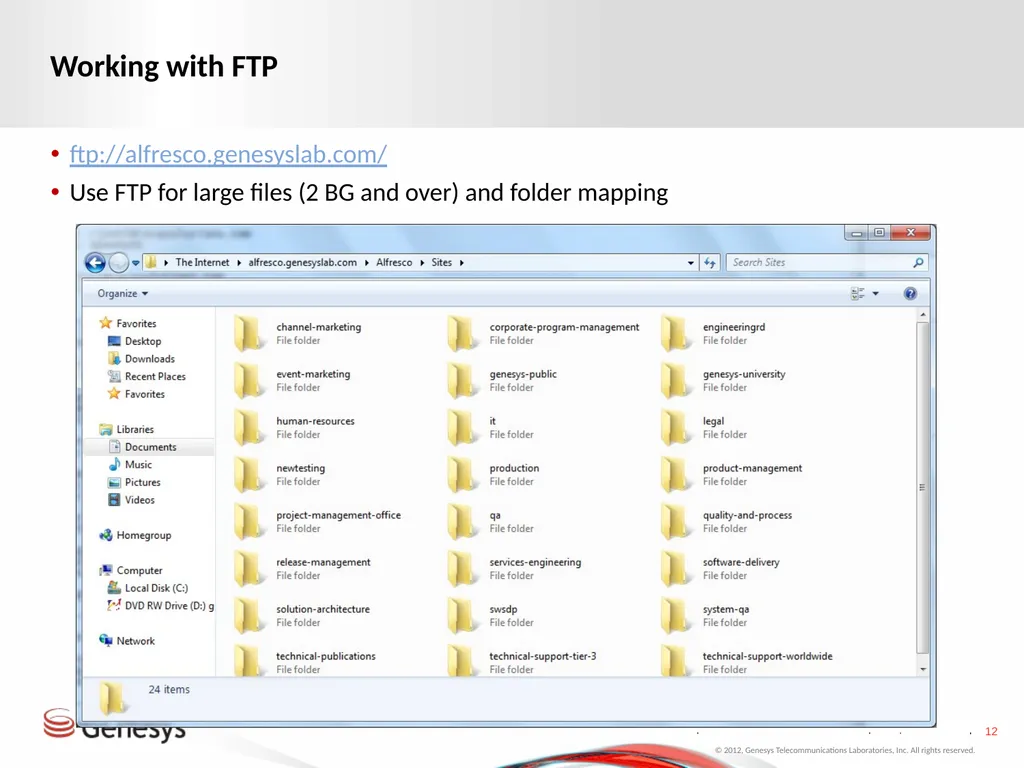
Task: Click the technical-support-tier-3 folder name
Action: [543, 656]
